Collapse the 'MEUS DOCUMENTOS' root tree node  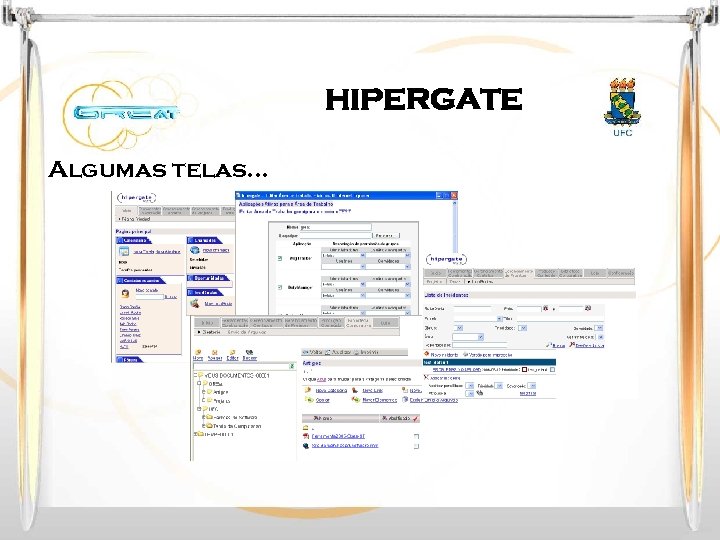coord(196,375)
